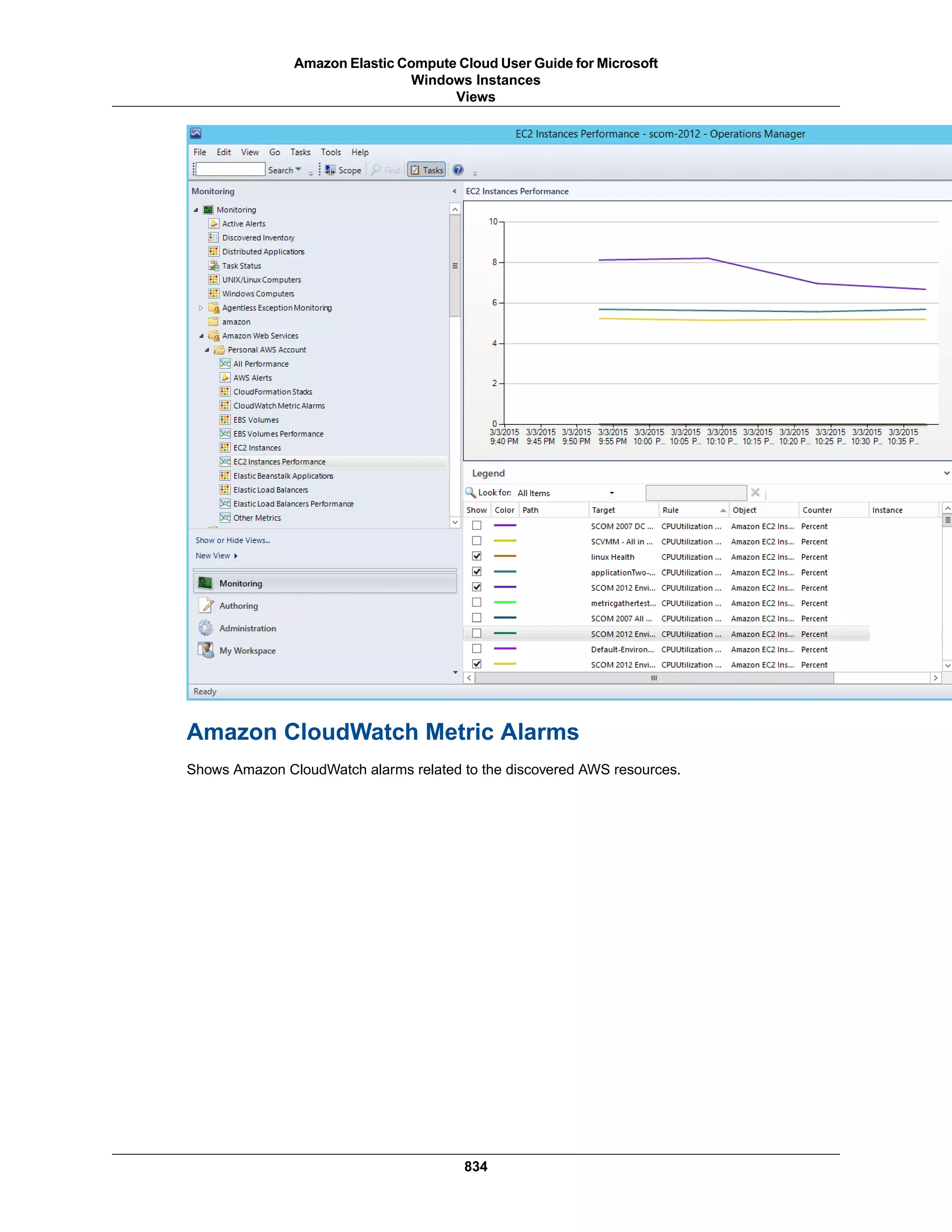
Task: Click the linux Health orange color swatch
Action: tap(505, 556)
